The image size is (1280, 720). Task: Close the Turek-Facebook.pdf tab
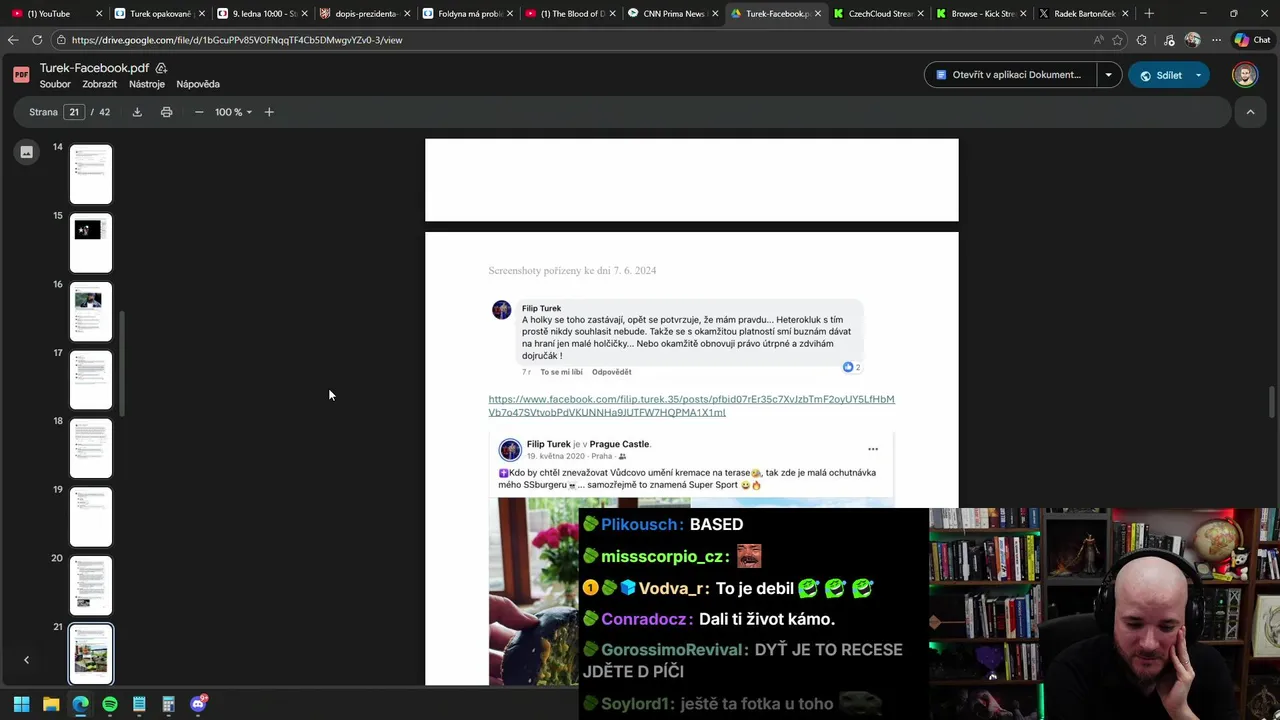click(x=817, y=14)
